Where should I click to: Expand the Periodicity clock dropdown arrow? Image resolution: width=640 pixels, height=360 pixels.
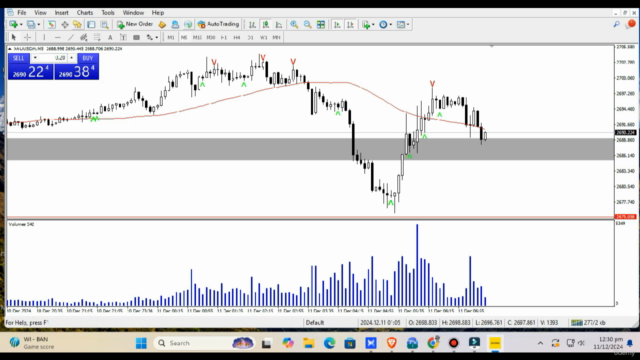[x=391, y=24]
